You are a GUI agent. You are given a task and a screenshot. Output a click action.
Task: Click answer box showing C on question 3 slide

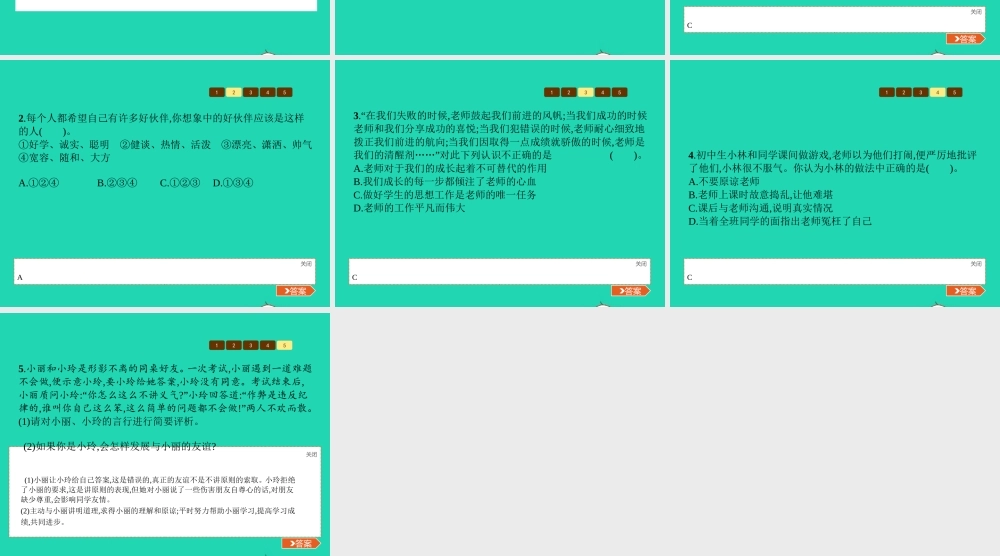click(499, 271)
